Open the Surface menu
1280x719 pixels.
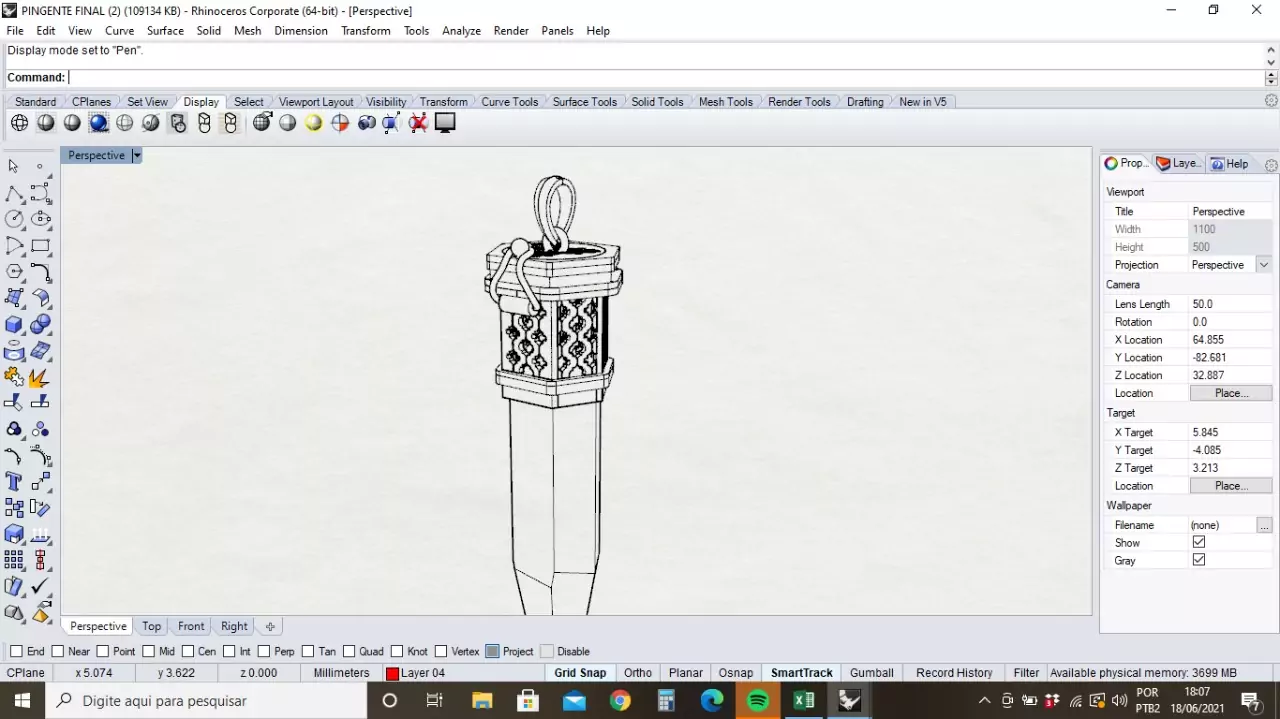(x=165, y=31)
